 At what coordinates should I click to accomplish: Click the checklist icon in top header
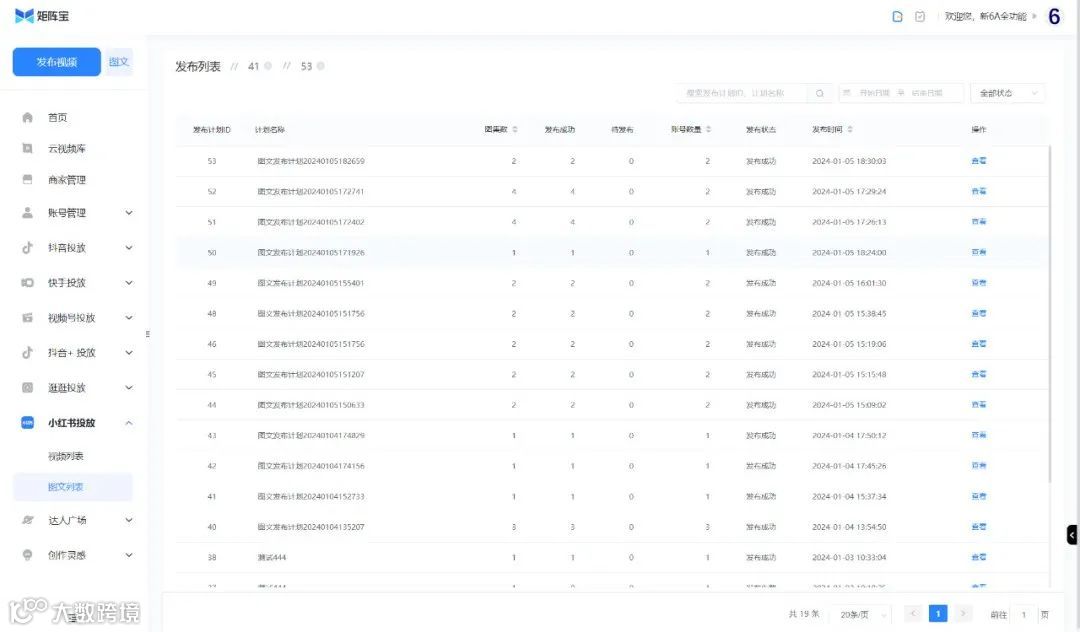tap(920, 17)
